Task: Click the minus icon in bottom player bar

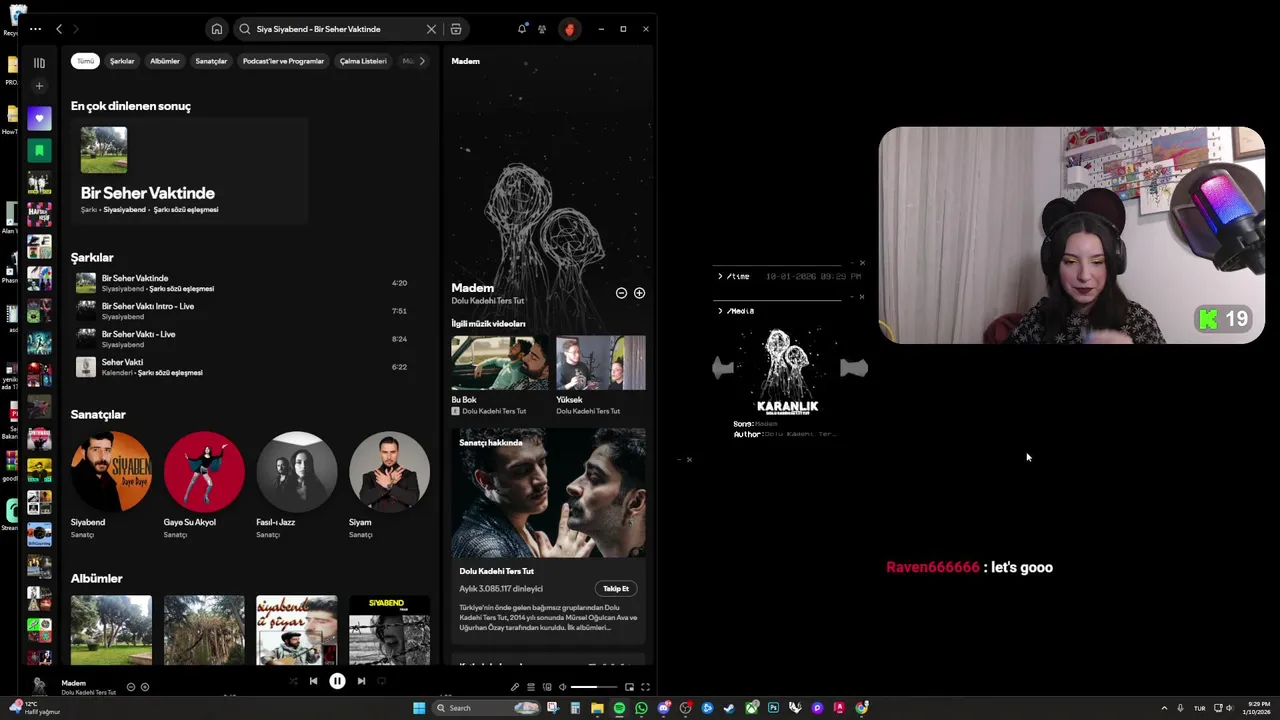Action: coord(131,687)
